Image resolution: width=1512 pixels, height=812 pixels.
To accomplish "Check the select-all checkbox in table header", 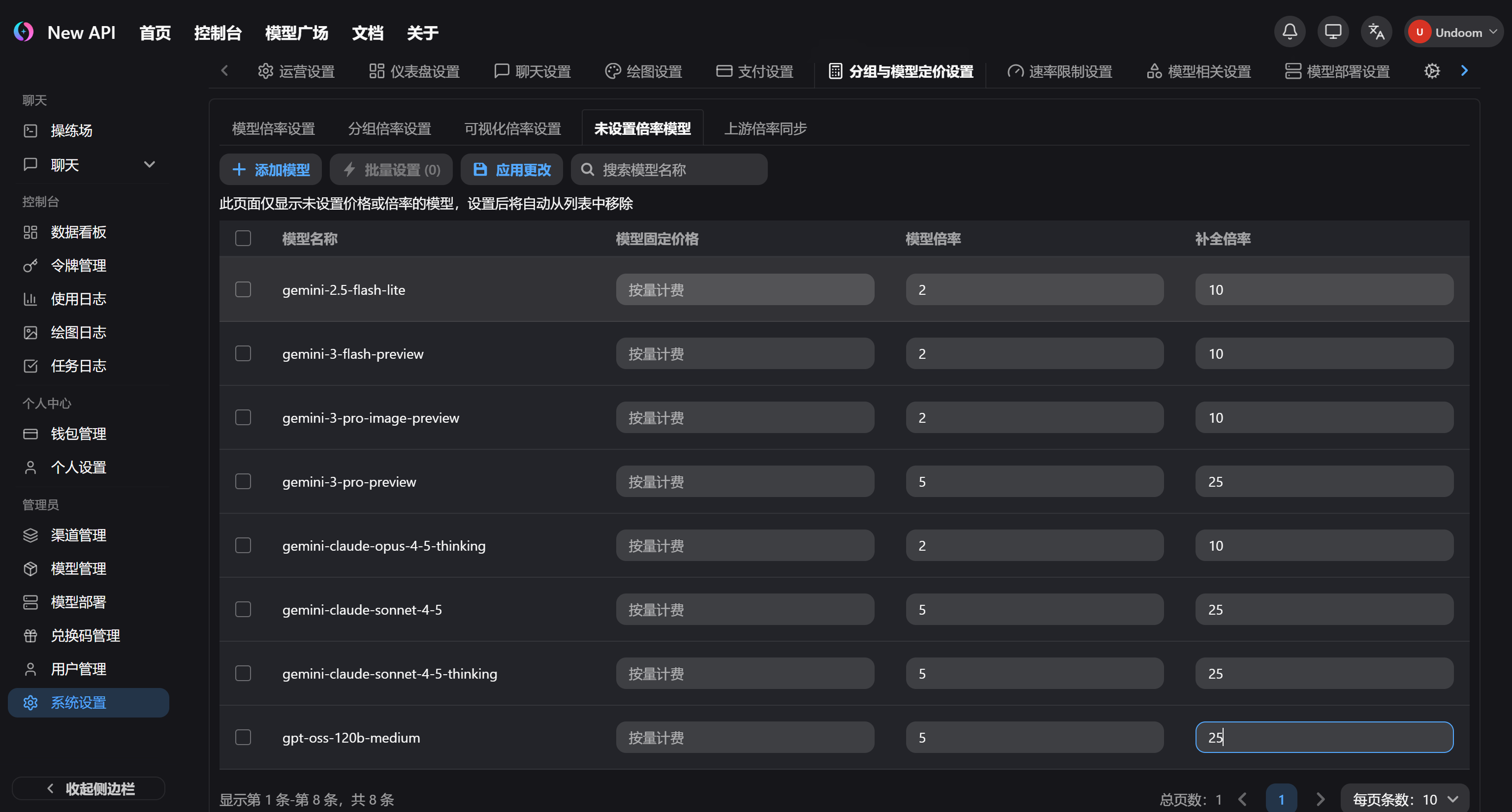I will (x=243, y=238).
